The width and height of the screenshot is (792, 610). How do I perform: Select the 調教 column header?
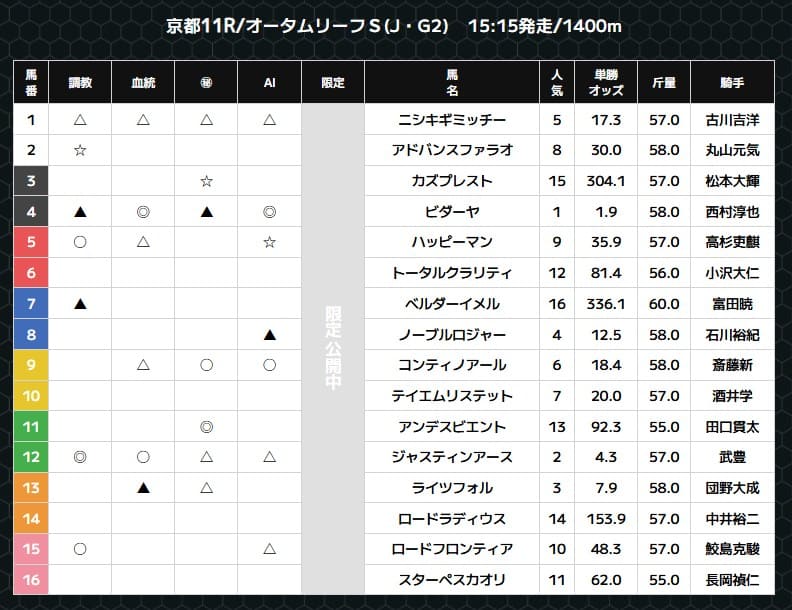(80, 82)
